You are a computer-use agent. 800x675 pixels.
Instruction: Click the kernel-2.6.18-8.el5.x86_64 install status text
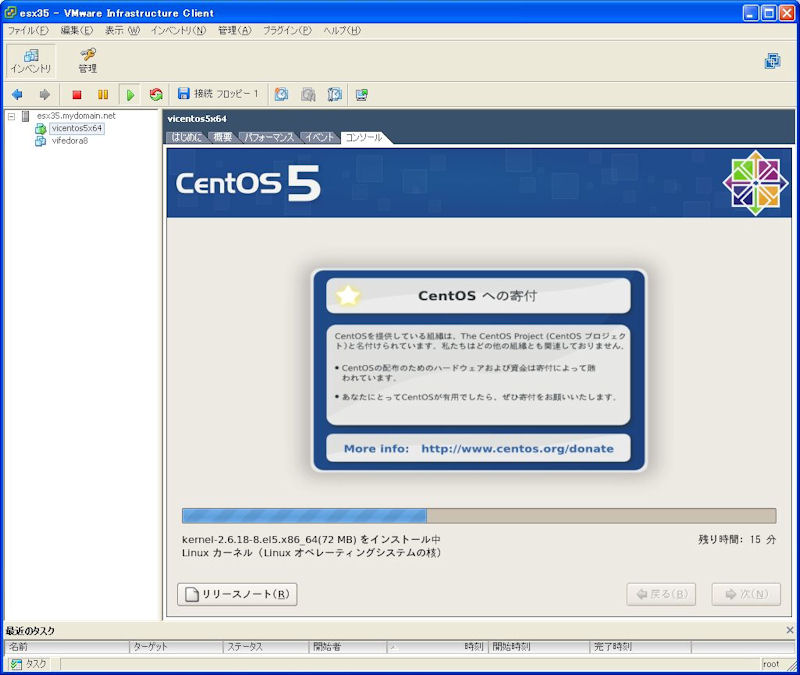311,539
